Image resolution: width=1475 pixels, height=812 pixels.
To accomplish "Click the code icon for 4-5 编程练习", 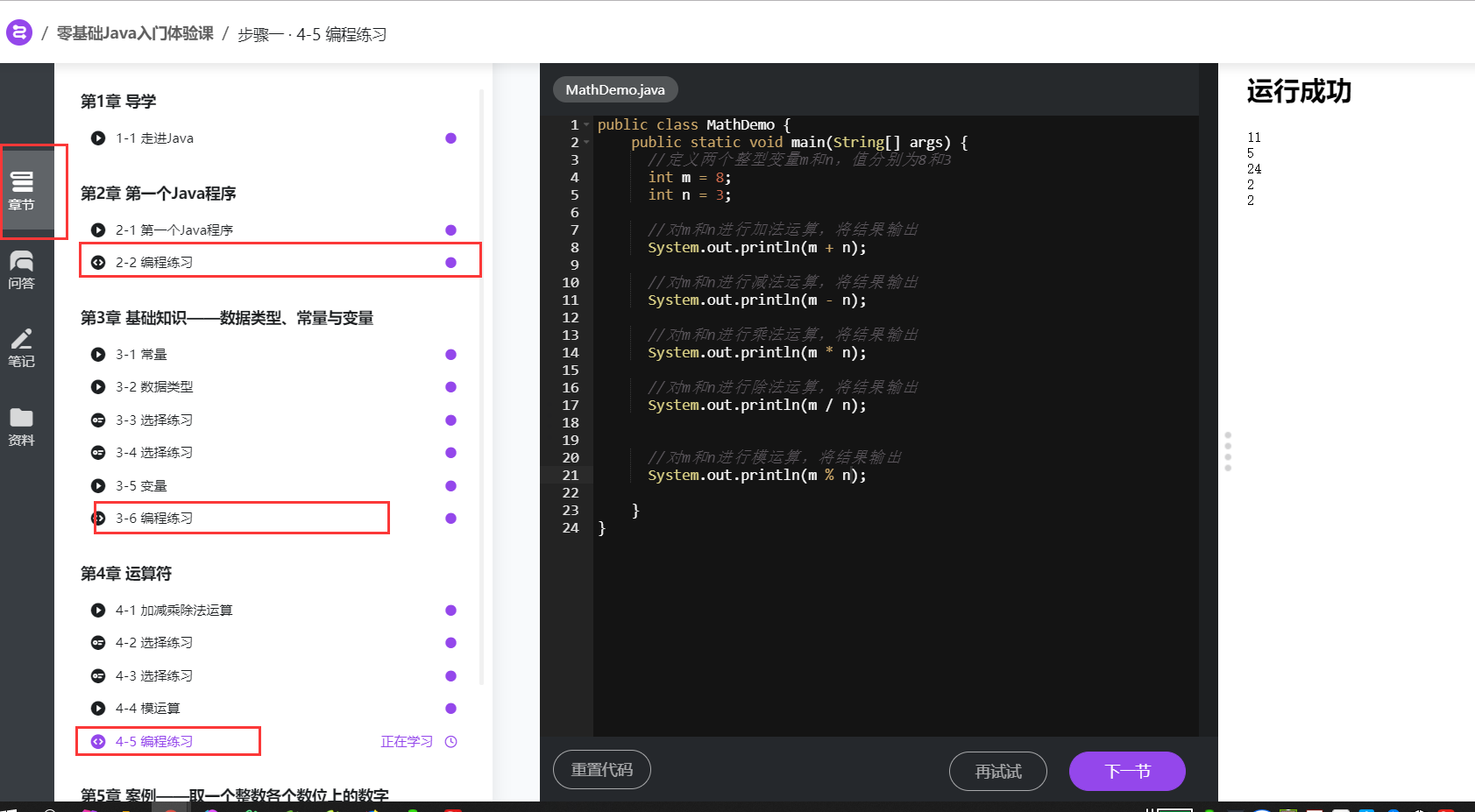I will [98, 742].
